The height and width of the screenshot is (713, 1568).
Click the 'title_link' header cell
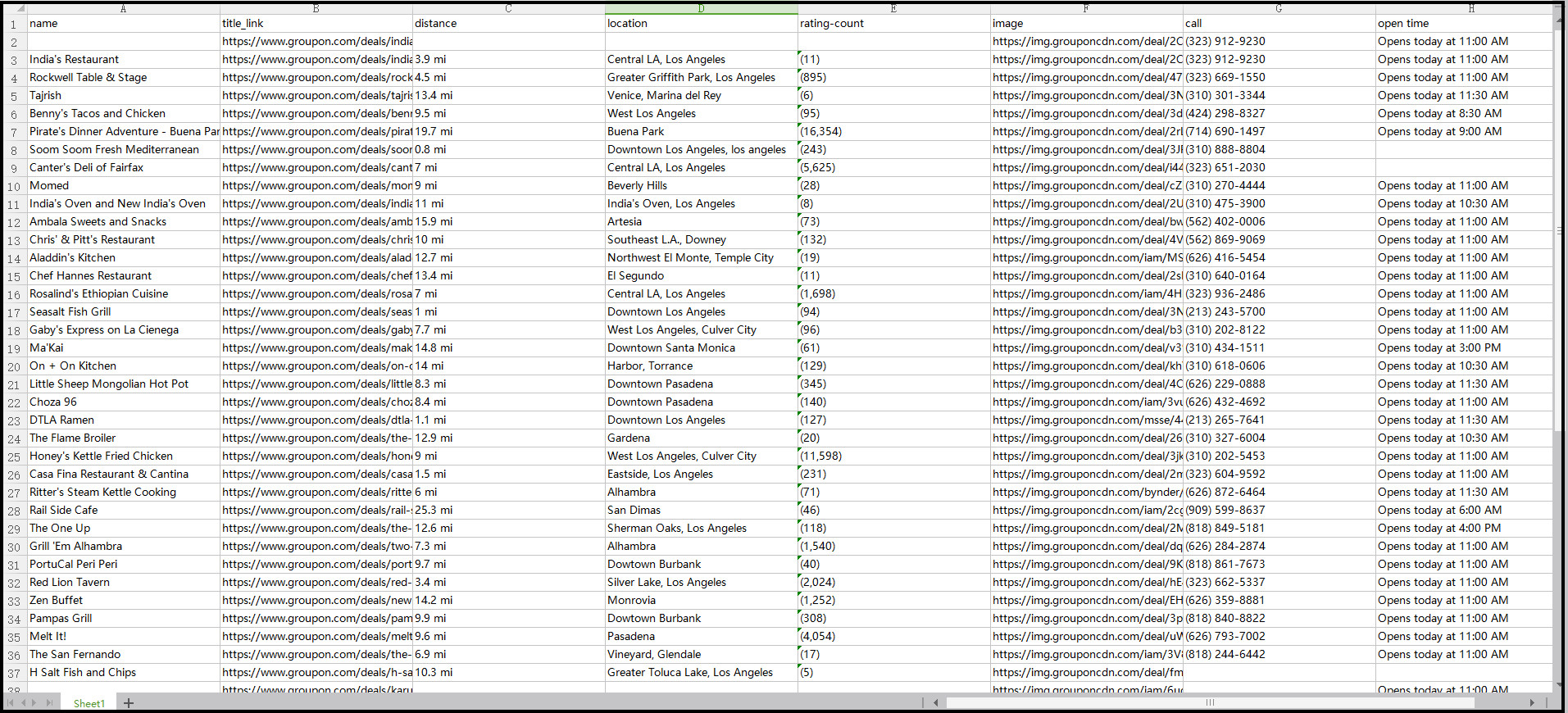click(316, 24)
